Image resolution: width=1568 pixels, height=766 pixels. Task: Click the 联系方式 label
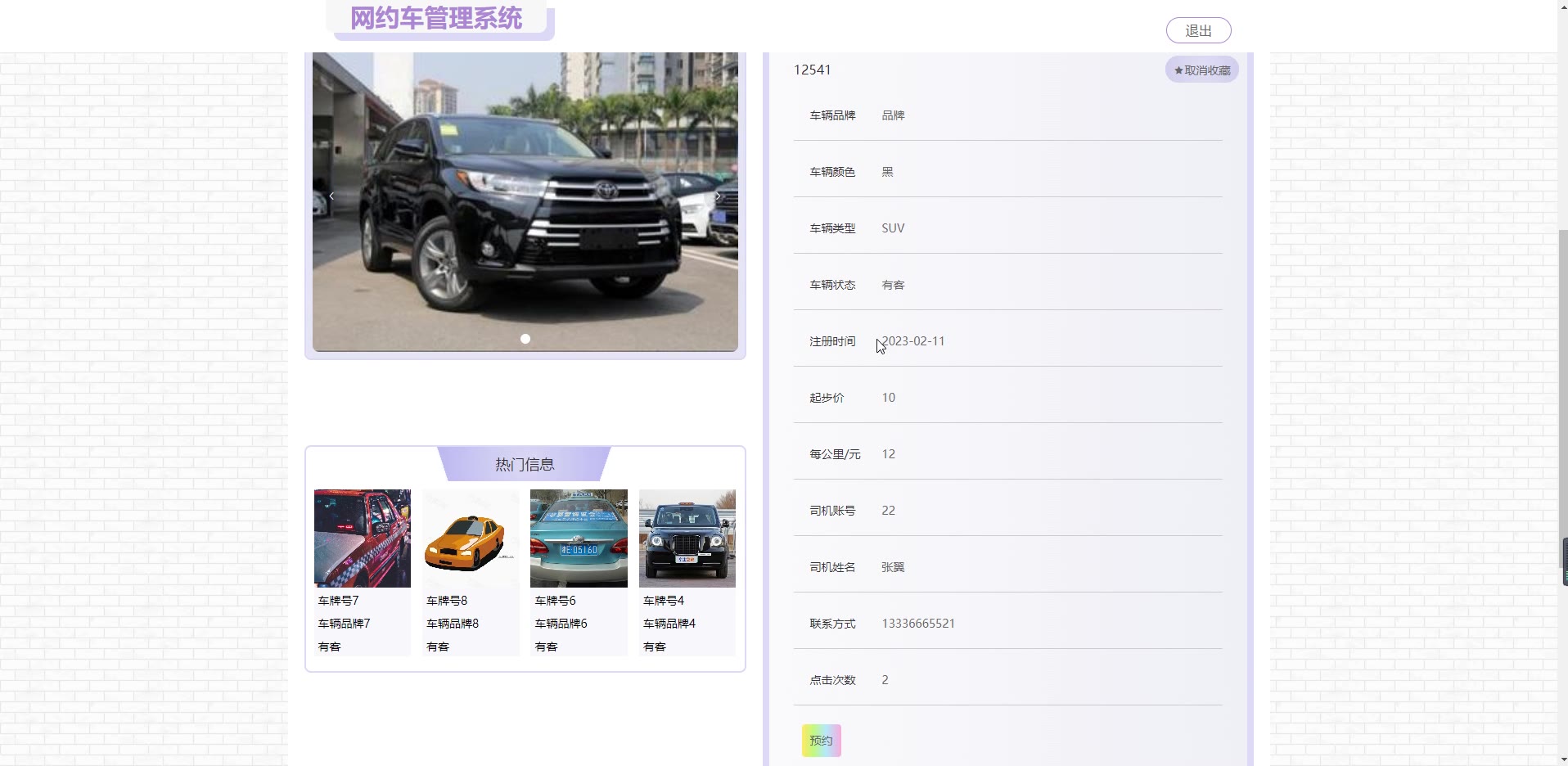[832, 624]
